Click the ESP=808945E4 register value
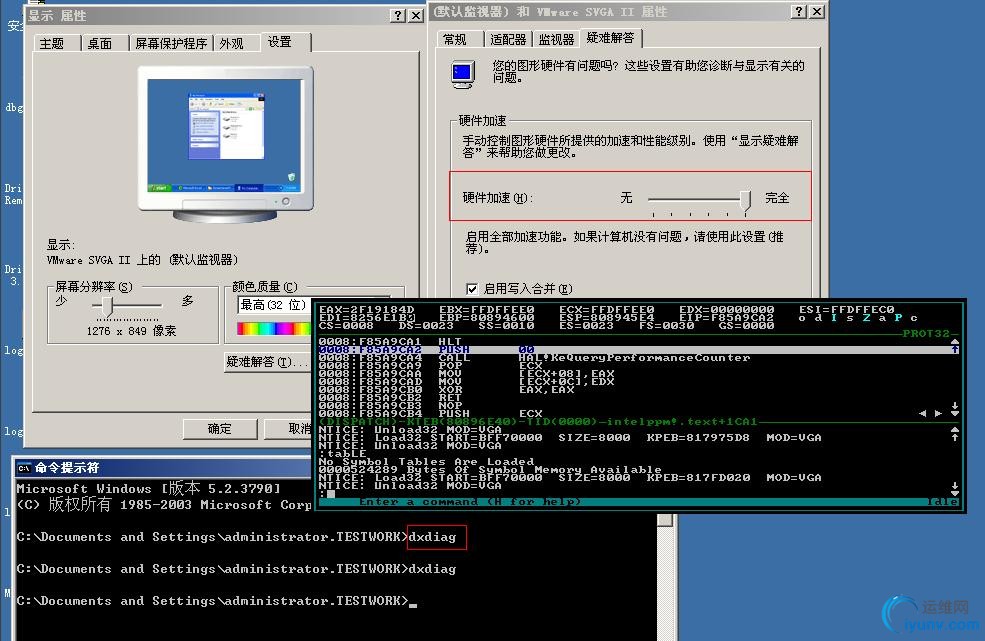This screenshot has height=641, width=985. [606, 318]
